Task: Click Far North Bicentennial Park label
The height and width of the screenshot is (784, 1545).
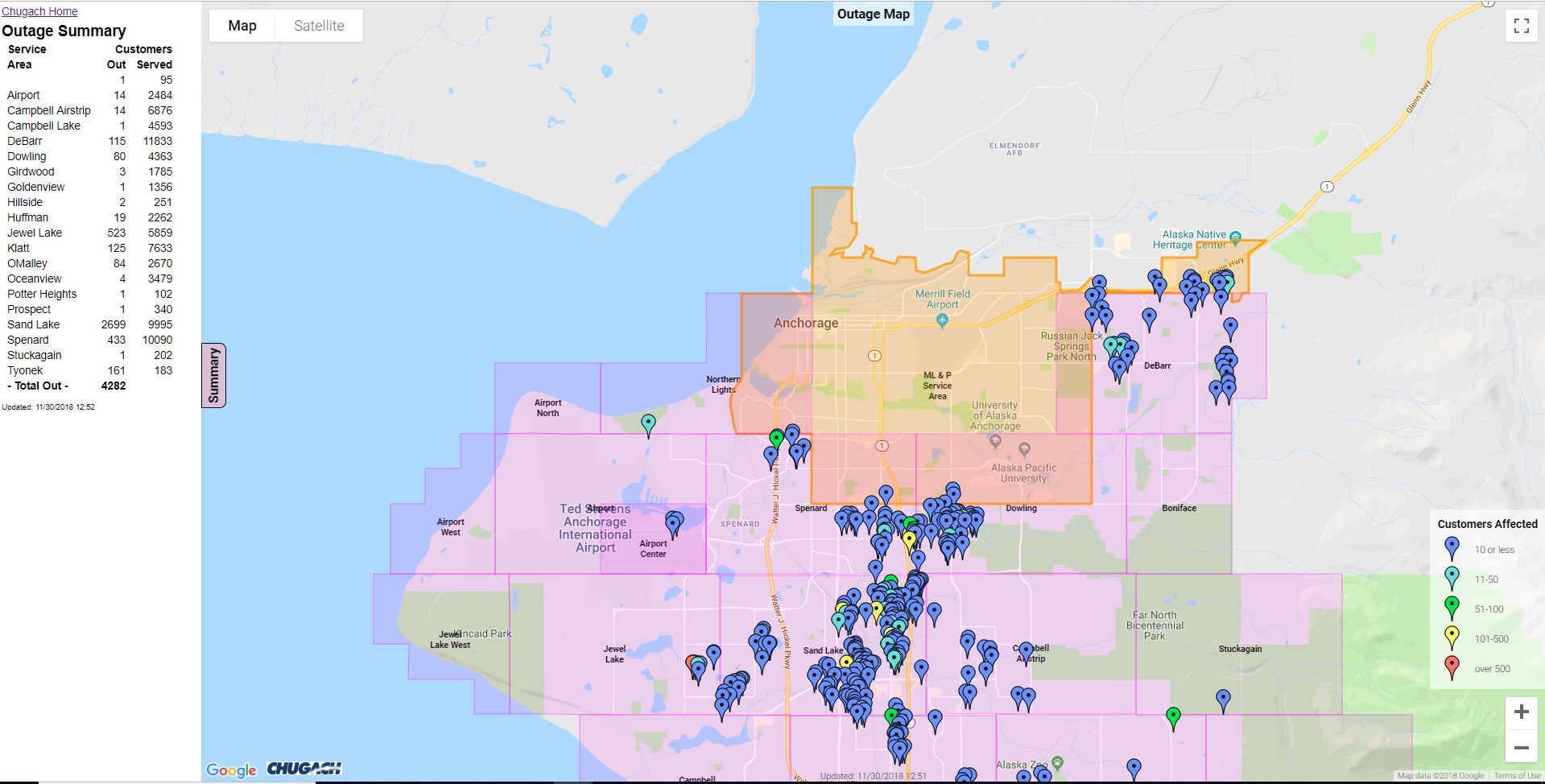Action: 1155,625
